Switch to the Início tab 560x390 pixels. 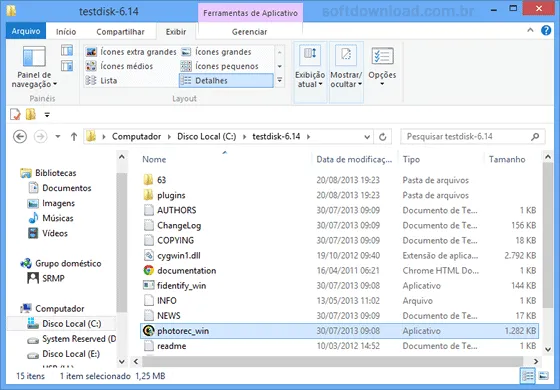pyautogui.click(x=66, y=32)
